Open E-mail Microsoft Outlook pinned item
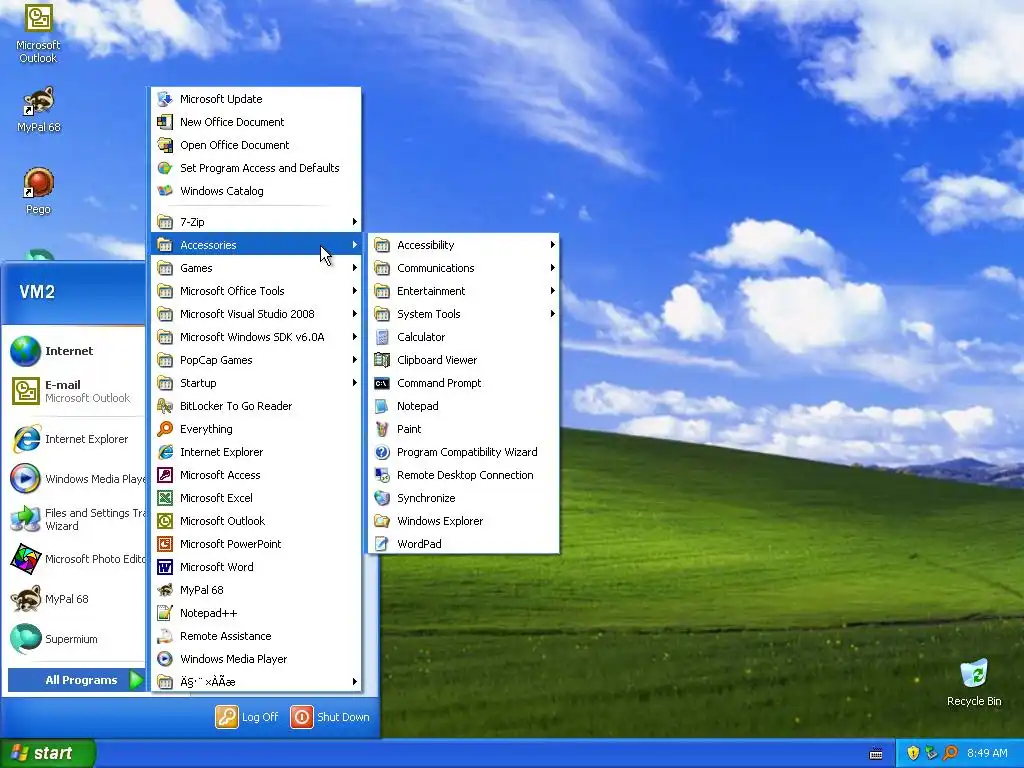The image size is (1024, 768). coord(76,391)
